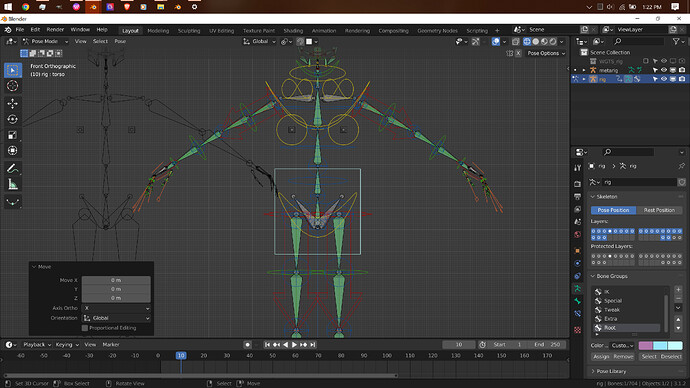Switch to the Animation workspace tab
Screen dimensions: 690x388
(x=323, y=31)
